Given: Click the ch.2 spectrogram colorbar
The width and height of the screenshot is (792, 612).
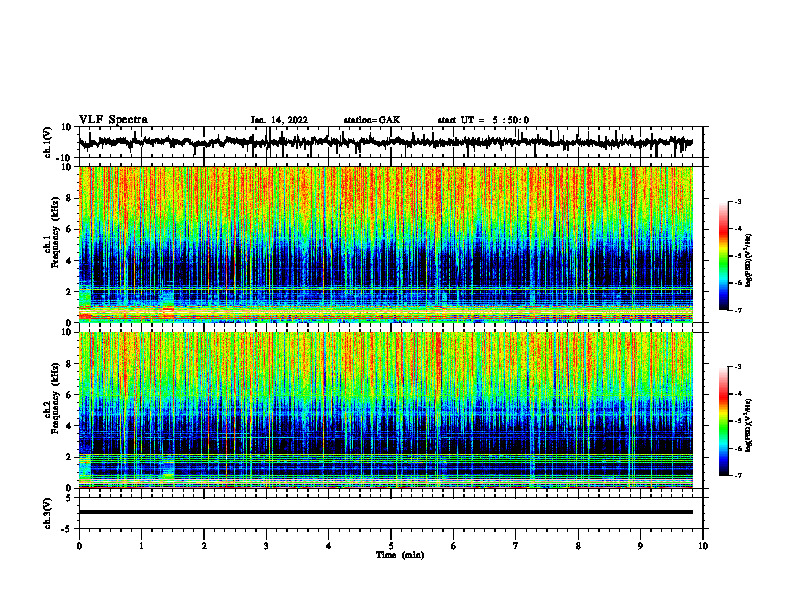Looking at the screenshot, I should click(x=724, y=421).
